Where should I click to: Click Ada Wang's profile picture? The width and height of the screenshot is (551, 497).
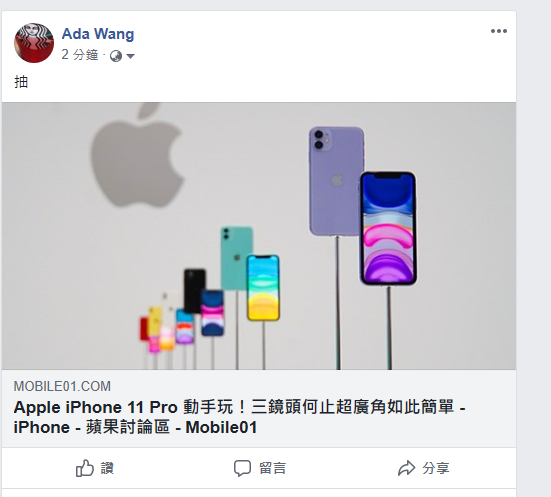point(34,43)
